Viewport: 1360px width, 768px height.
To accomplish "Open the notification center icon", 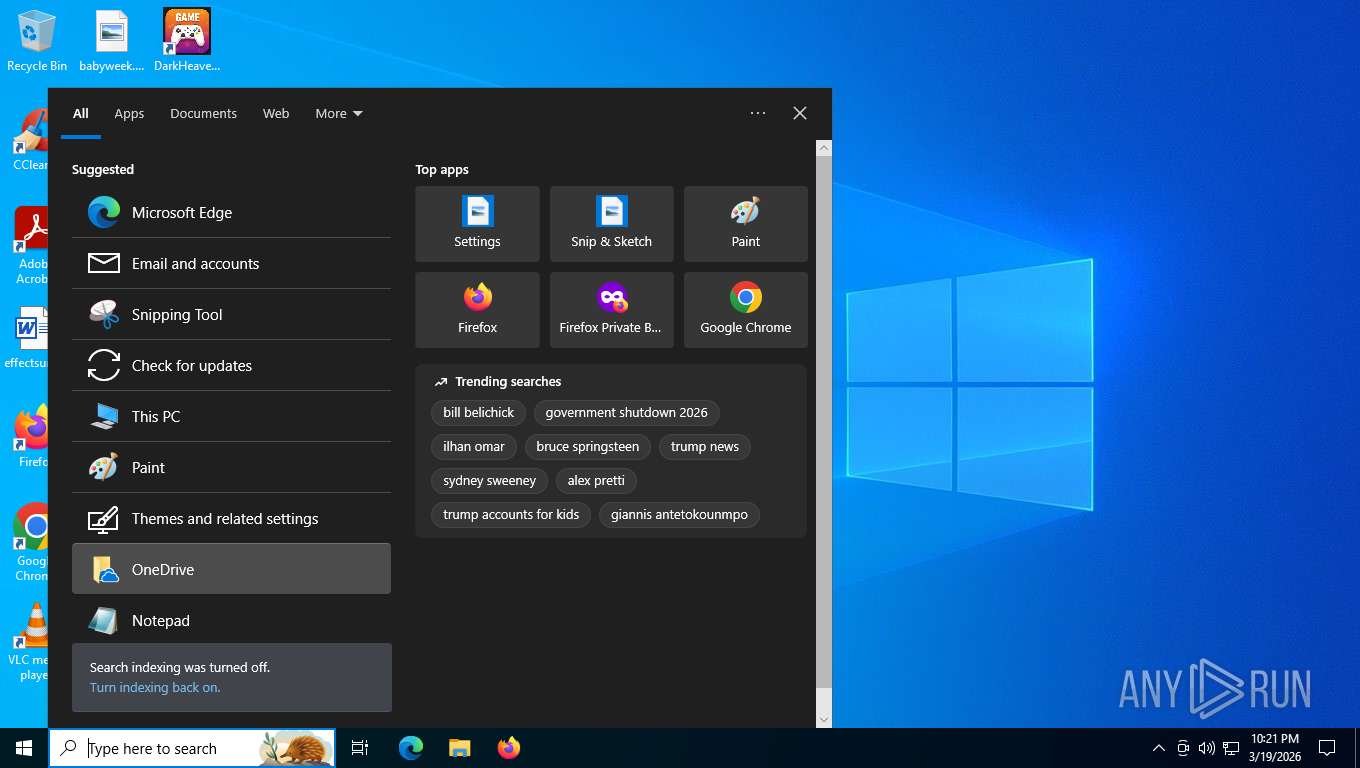I will [x=1327, y=748].
